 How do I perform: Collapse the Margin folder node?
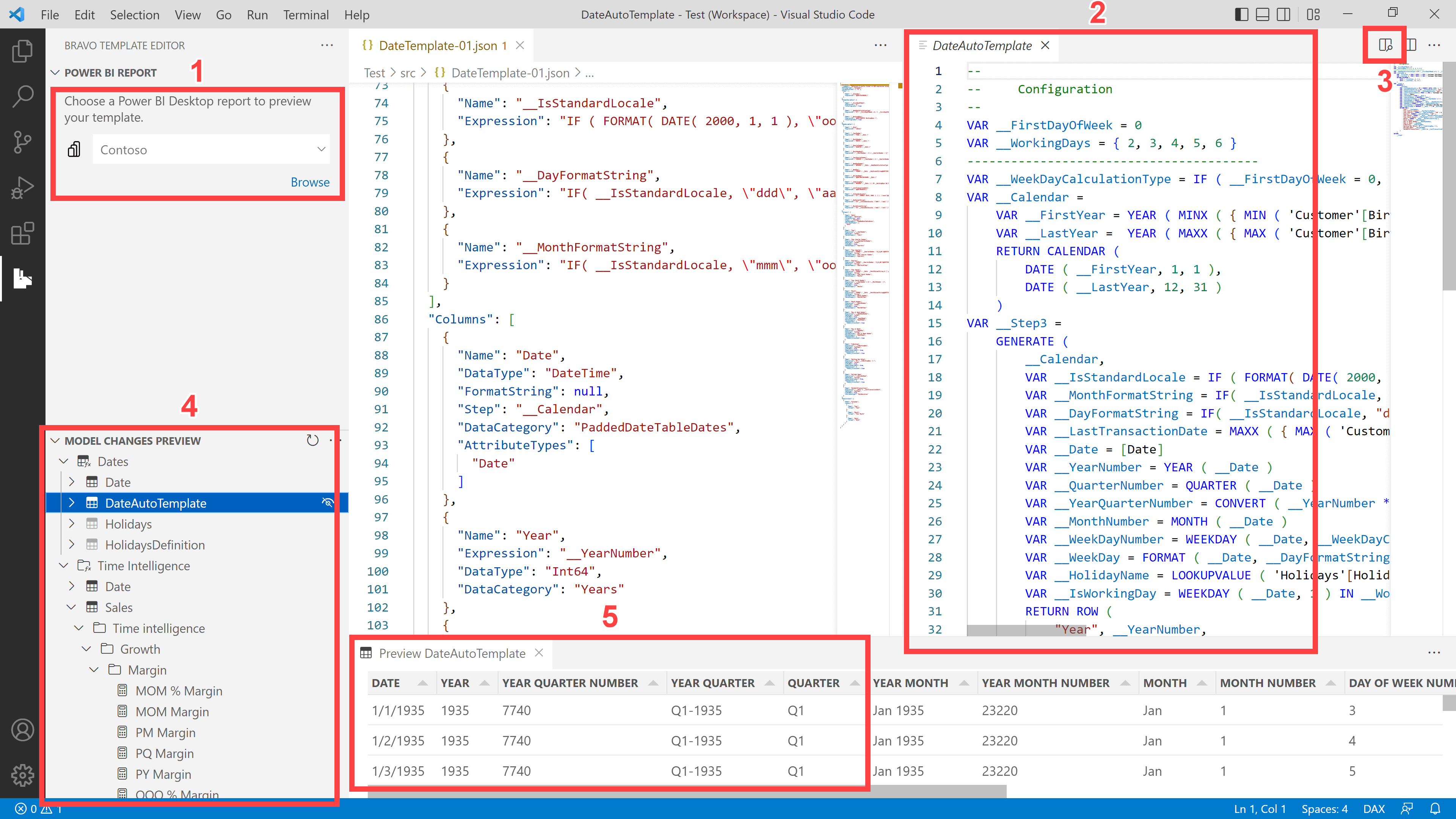94,670
